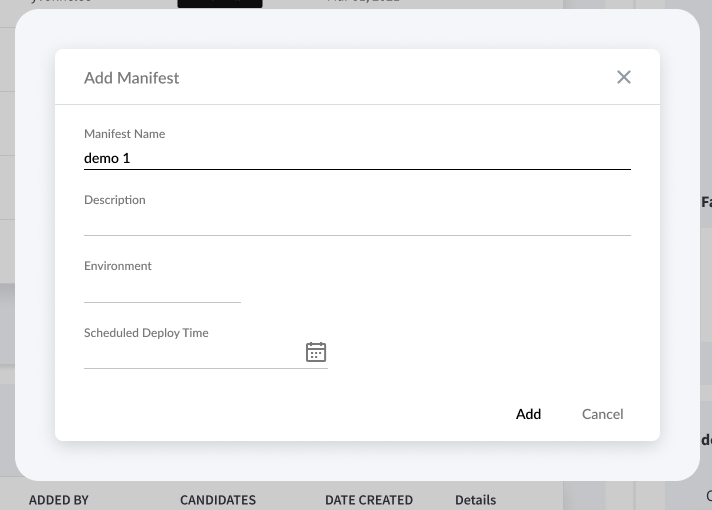Focus the Description text field

tap(357, 223)
